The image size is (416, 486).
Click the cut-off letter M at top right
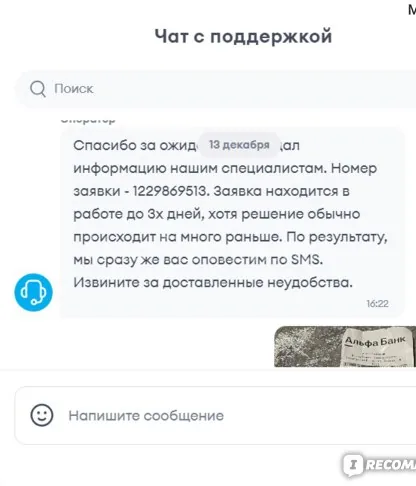[x=412, y=10]
